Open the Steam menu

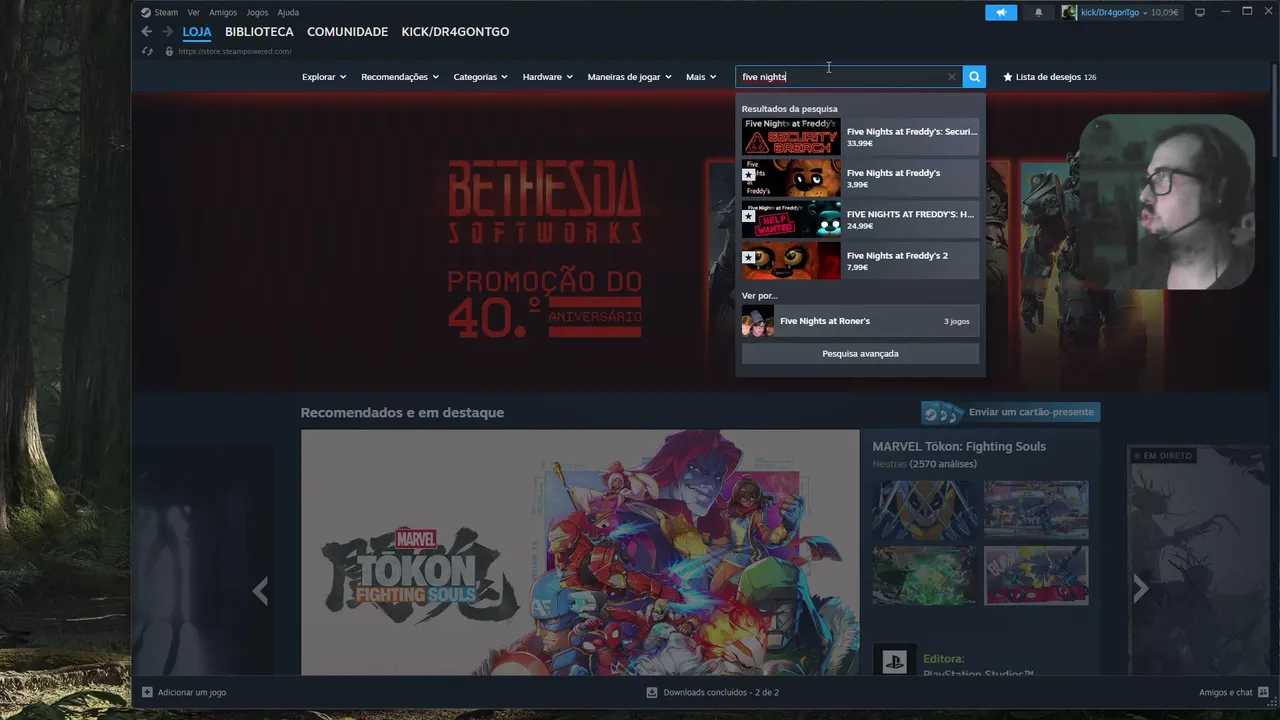tap(165, 12)
